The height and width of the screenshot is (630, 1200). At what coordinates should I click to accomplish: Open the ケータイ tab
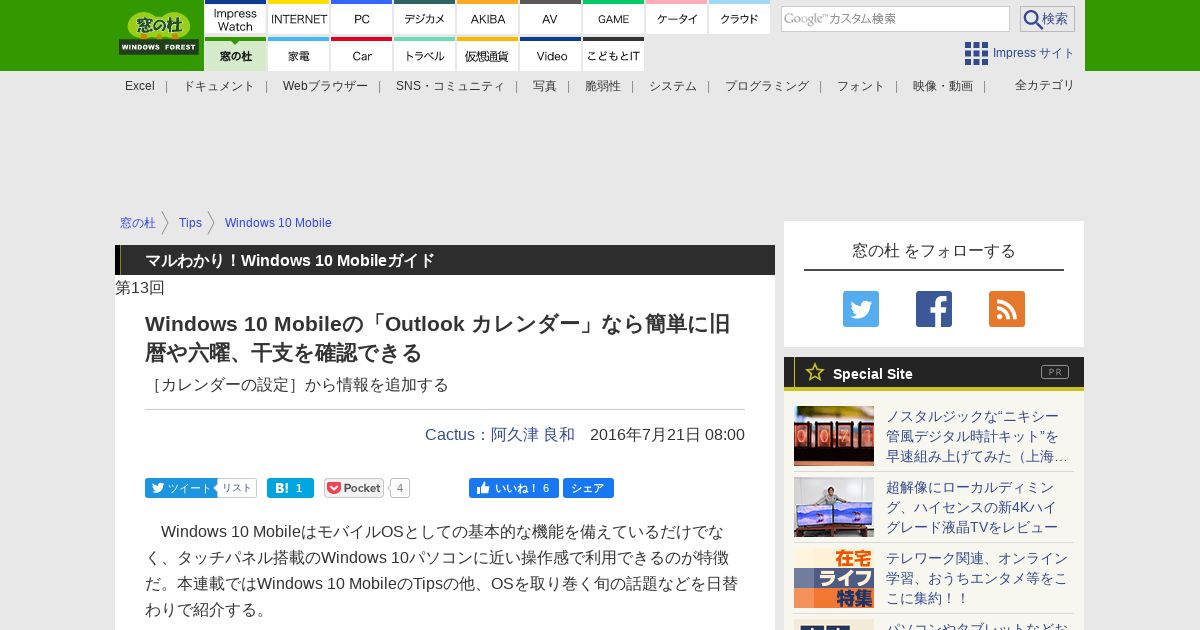point(677,19)
